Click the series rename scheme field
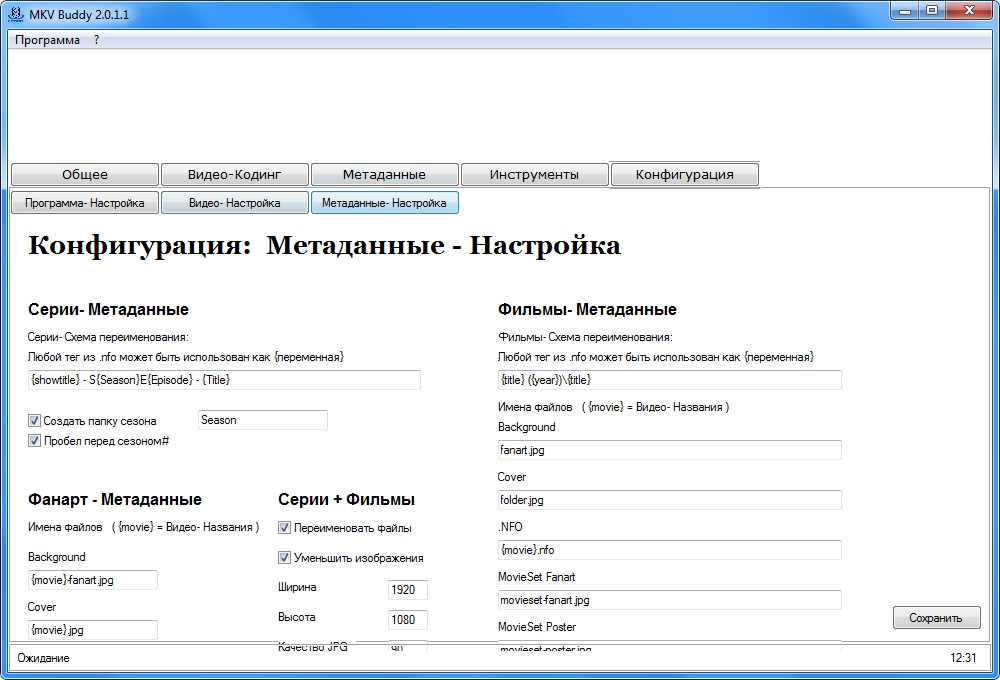The image size is (1000, 680). [x=224, y=380]
